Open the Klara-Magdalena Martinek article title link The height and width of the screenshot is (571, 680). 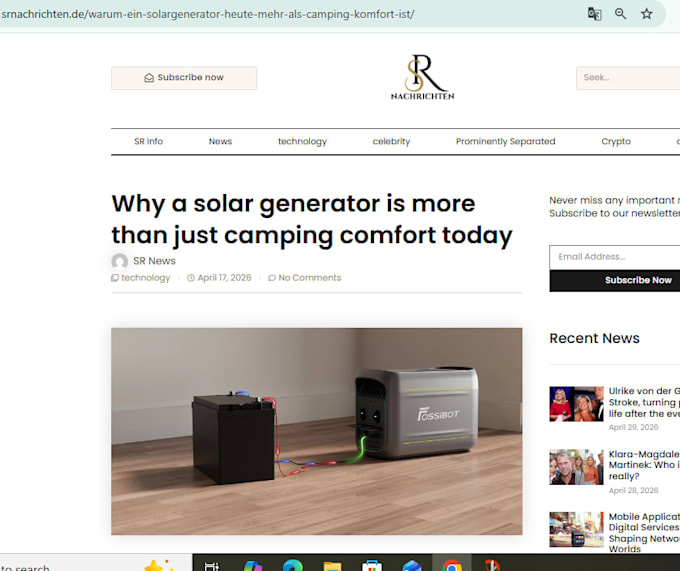click(644, 465)
